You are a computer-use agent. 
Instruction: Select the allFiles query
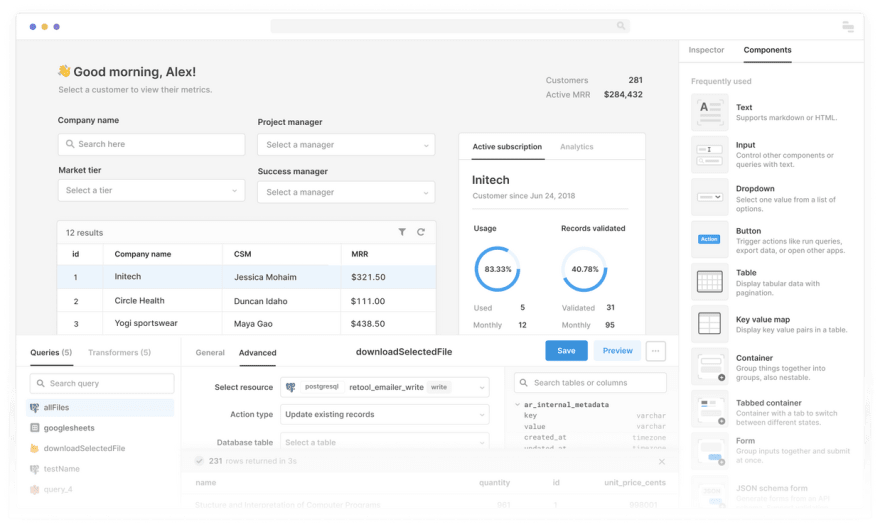tap(100, 407)
